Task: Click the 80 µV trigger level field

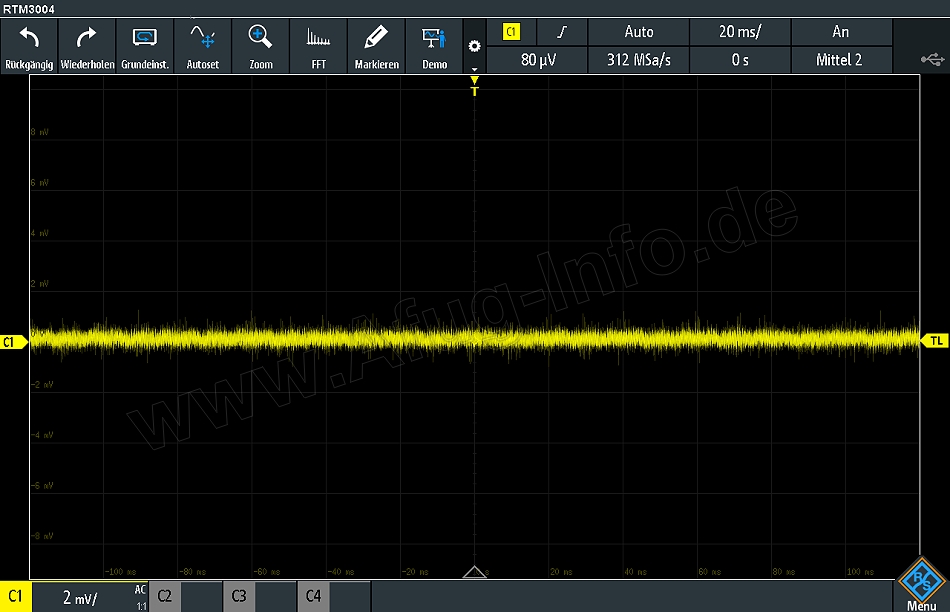Action: click(538, 60)
